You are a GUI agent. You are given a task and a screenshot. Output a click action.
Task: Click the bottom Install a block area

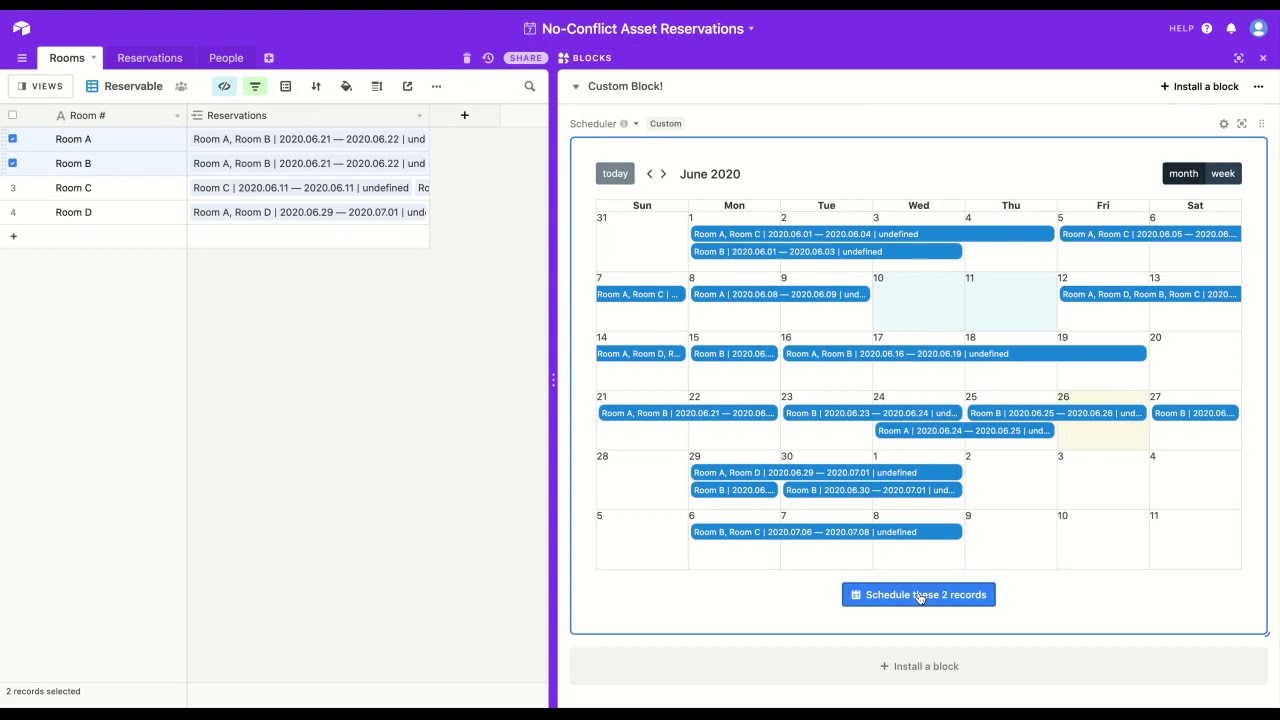pos(918,666)
